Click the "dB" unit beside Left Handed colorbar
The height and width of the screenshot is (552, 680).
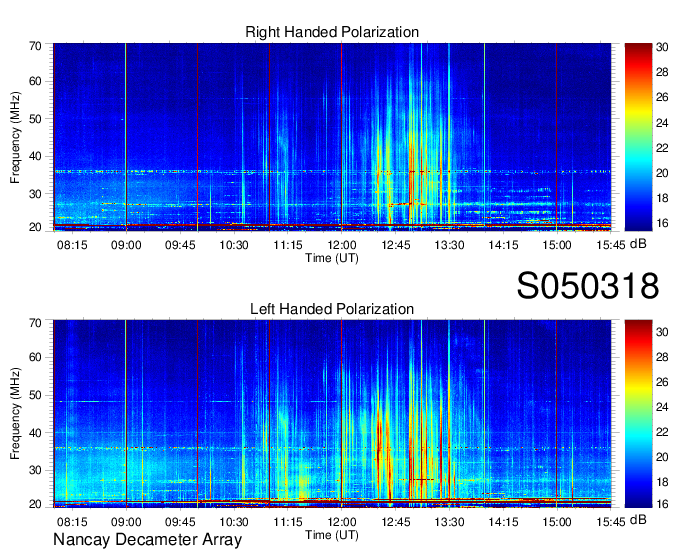pyautogui.click(x=638, y=519)
